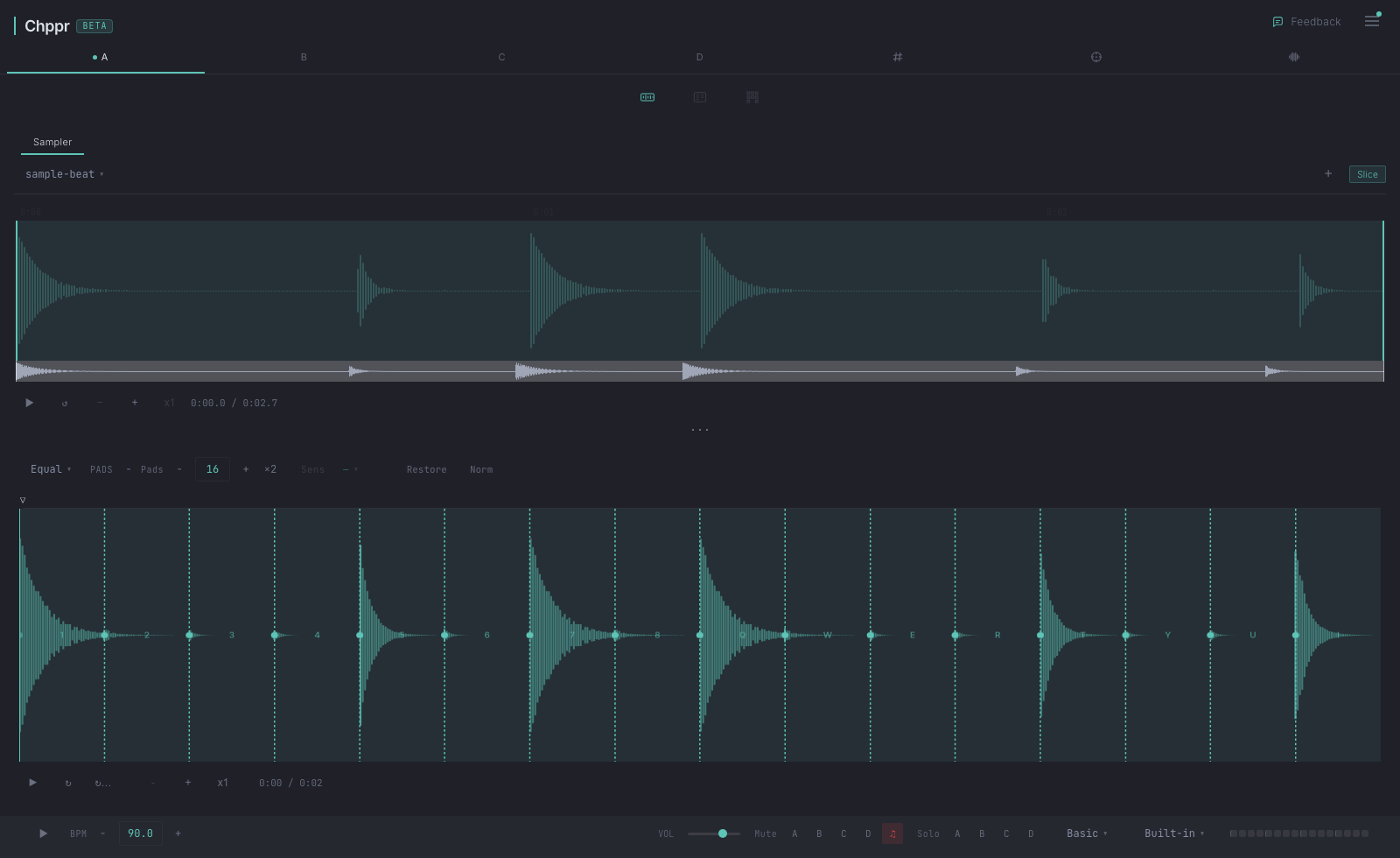The height and width of the screenshot is (858, 1400).
Task: Switch to tab A
Action: 106,57
